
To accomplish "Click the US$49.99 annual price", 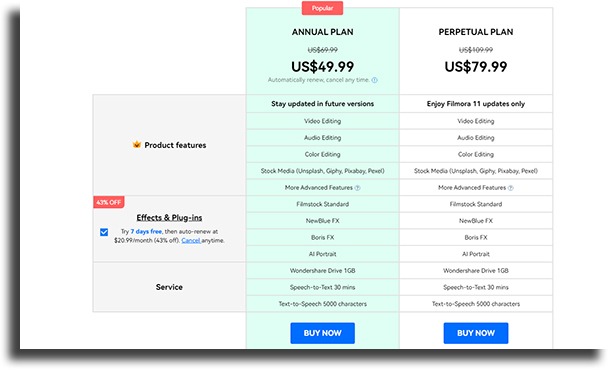I will (323, 67).
